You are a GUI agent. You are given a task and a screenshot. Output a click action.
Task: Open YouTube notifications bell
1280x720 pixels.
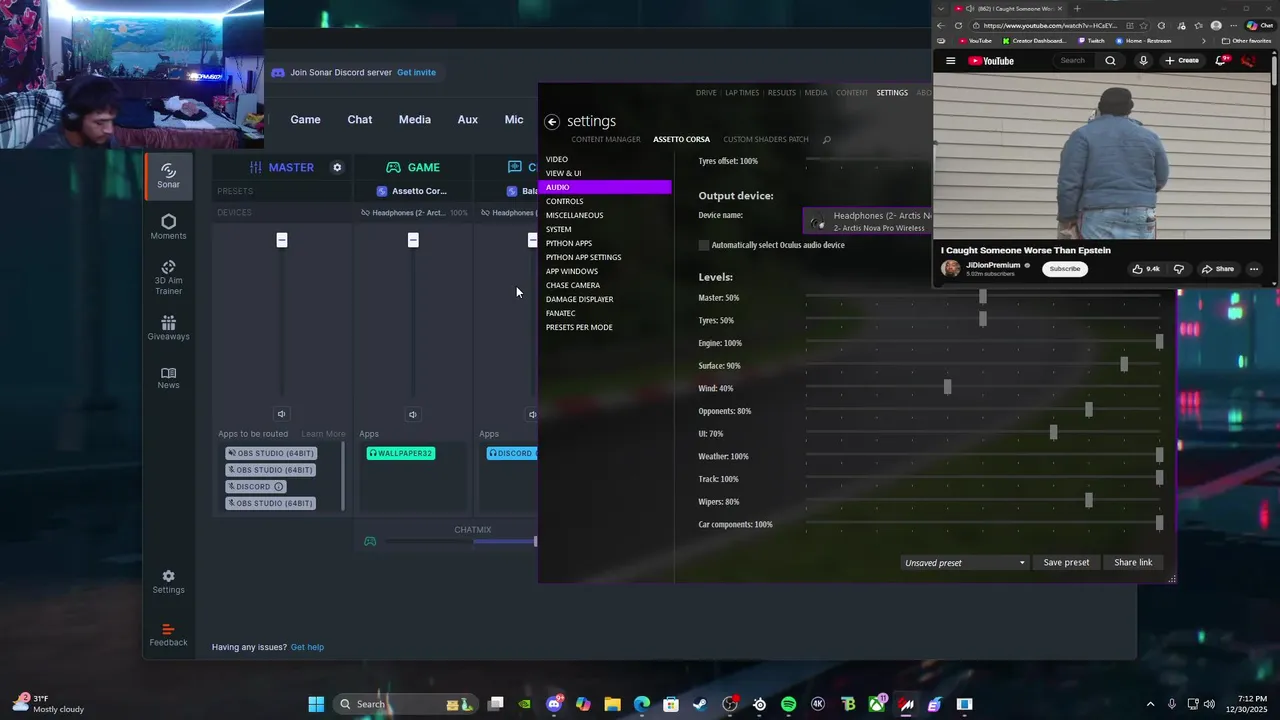1220,61
